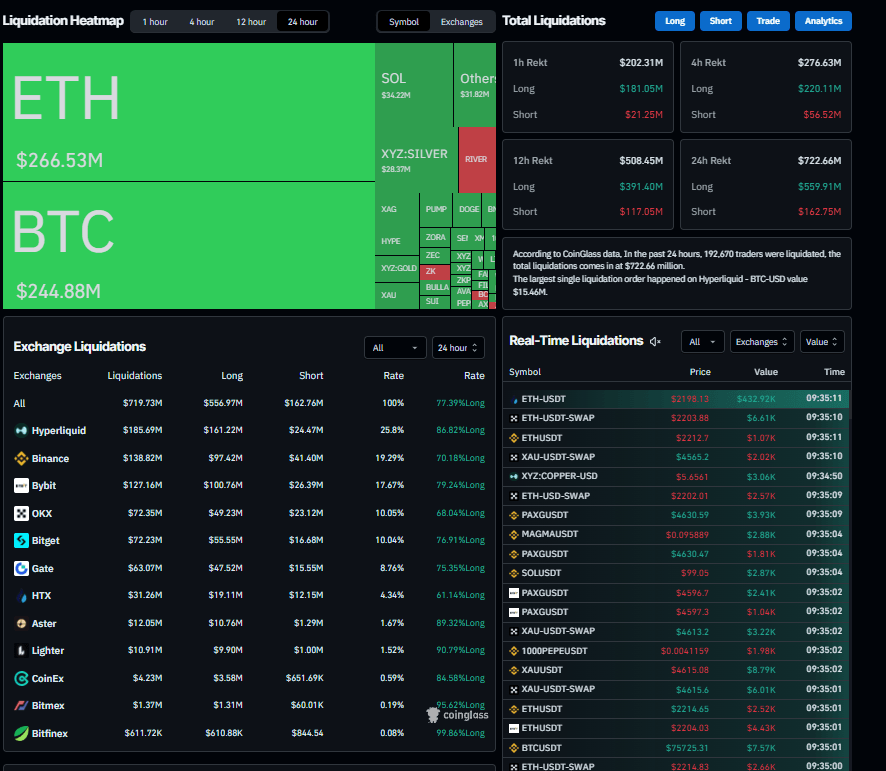Open the Exchange Liquidations All dropdown

395,348
